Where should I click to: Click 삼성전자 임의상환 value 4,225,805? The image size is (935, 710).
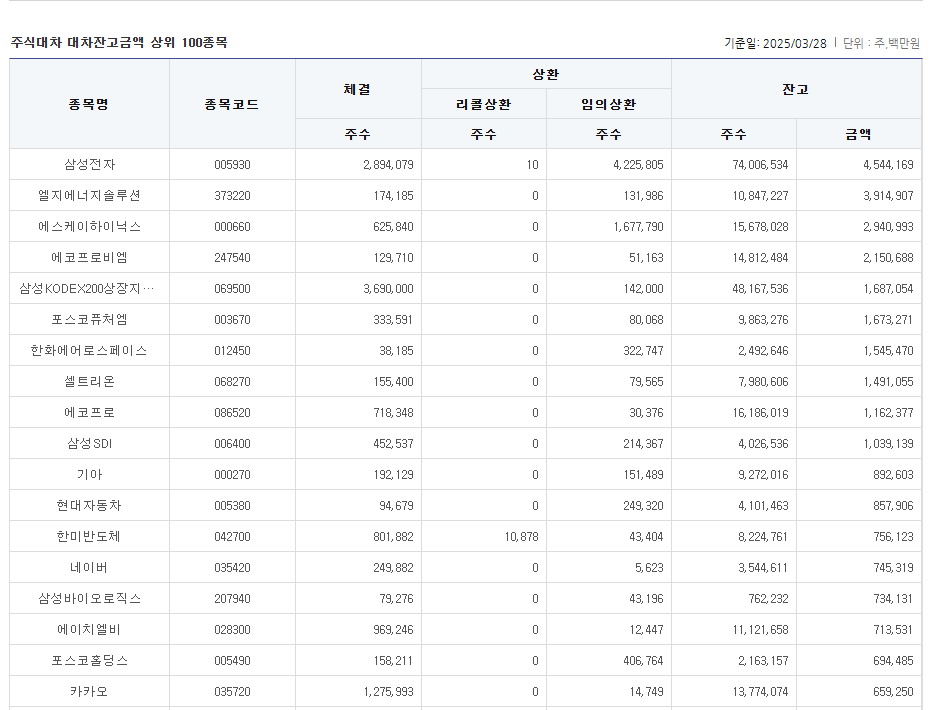click(x=638, y=165)
